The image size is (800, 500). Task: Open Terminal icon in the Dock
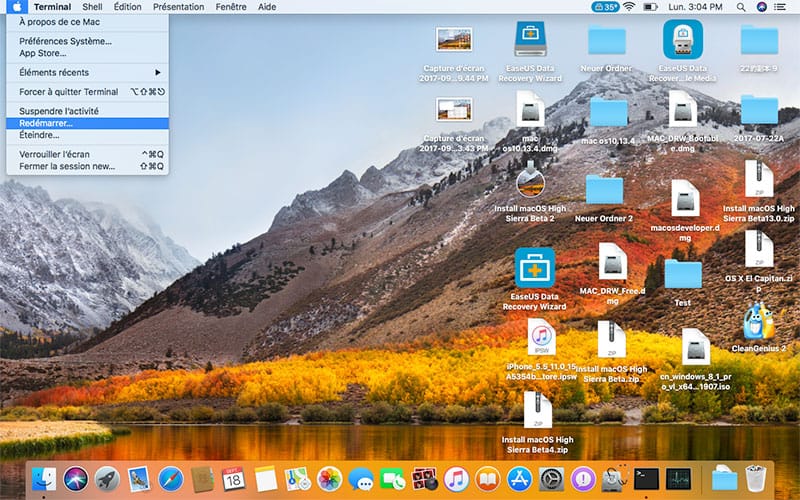pos(646,480)
